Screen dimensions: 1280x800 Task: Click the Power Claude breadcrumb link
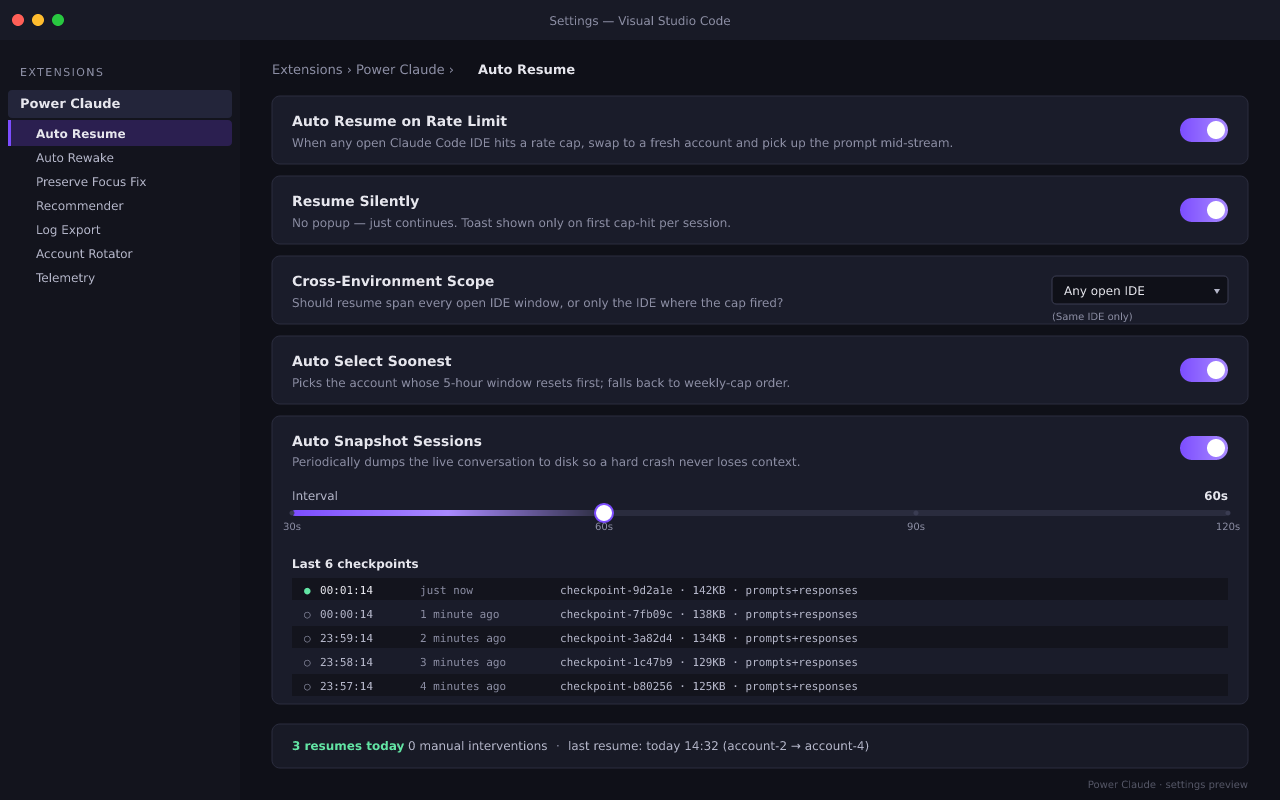400,70
